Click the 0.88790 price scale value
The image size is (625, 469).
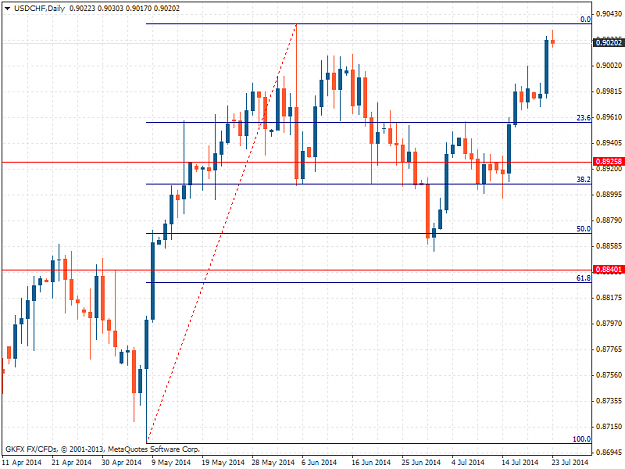pyautogui.click(x=609, y=220)
